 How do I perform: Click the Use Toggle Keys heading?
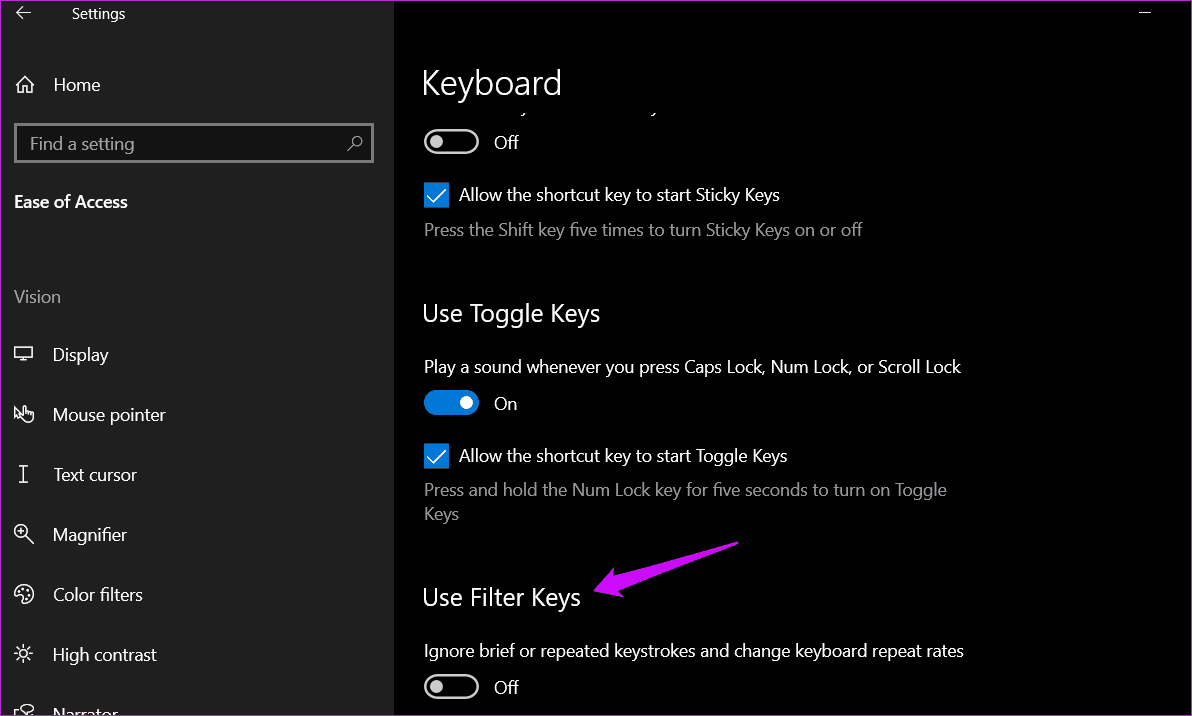tap(511, 314)
